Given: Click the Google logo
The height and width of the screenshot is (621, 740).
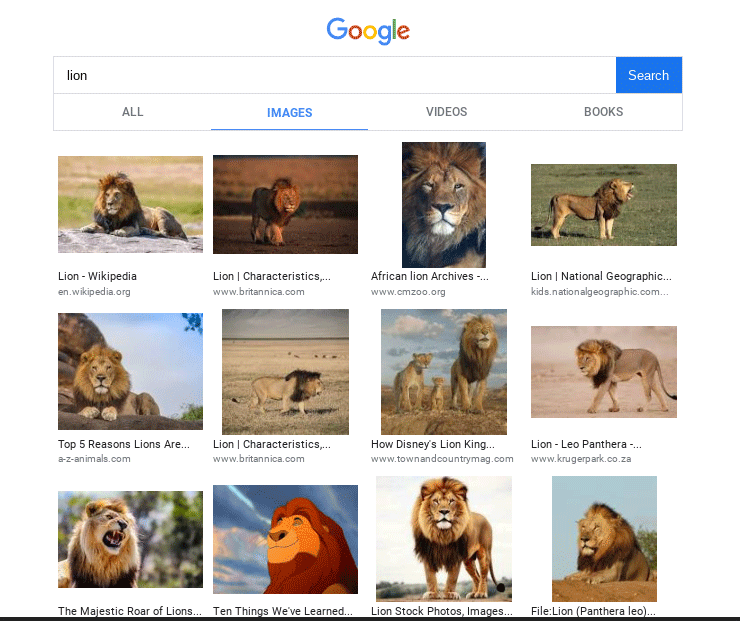Looking at the screenshot, I should pos(368,31).
